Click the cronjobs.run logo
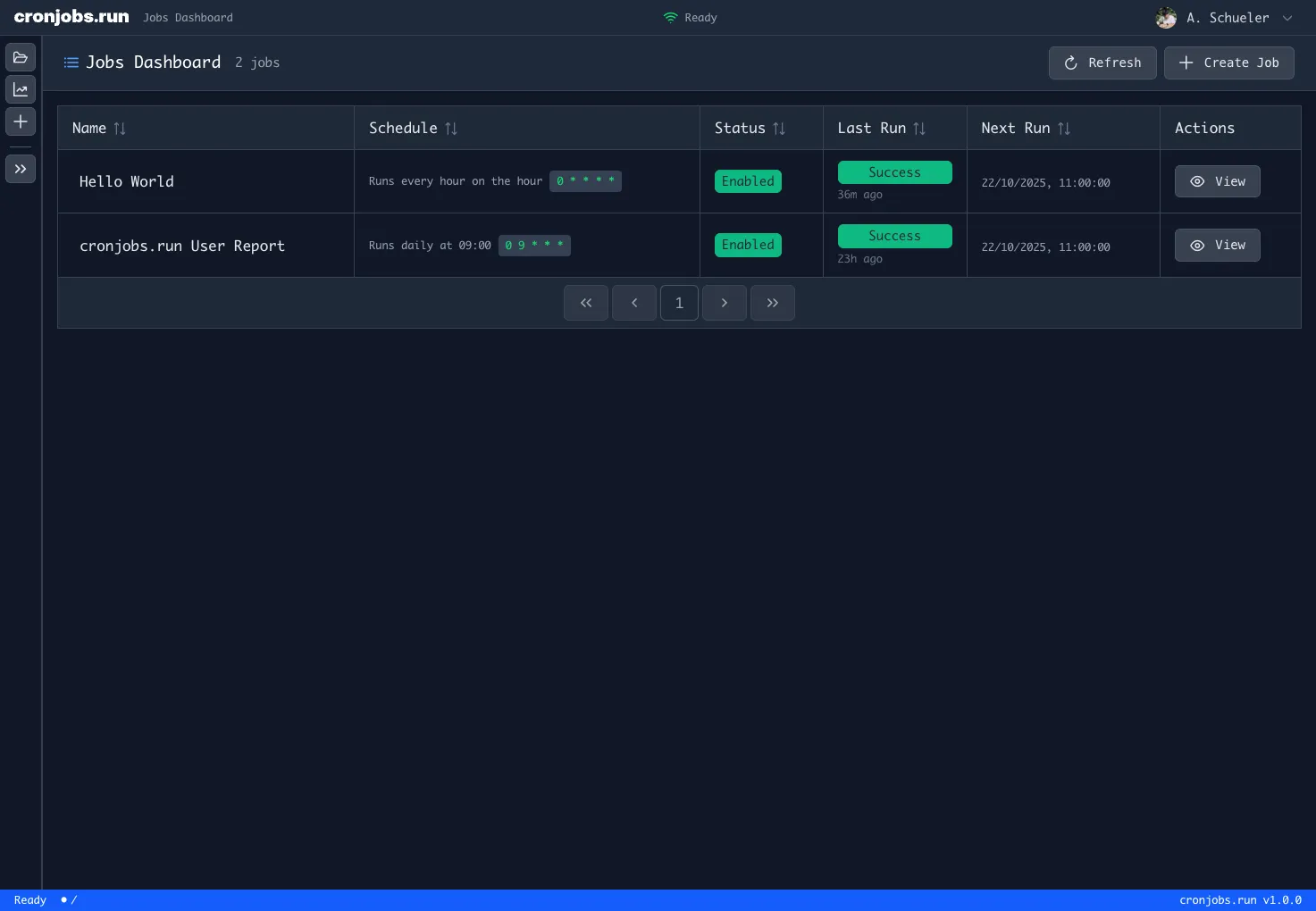The image size is (1316, 911). (x=71, y=16)
